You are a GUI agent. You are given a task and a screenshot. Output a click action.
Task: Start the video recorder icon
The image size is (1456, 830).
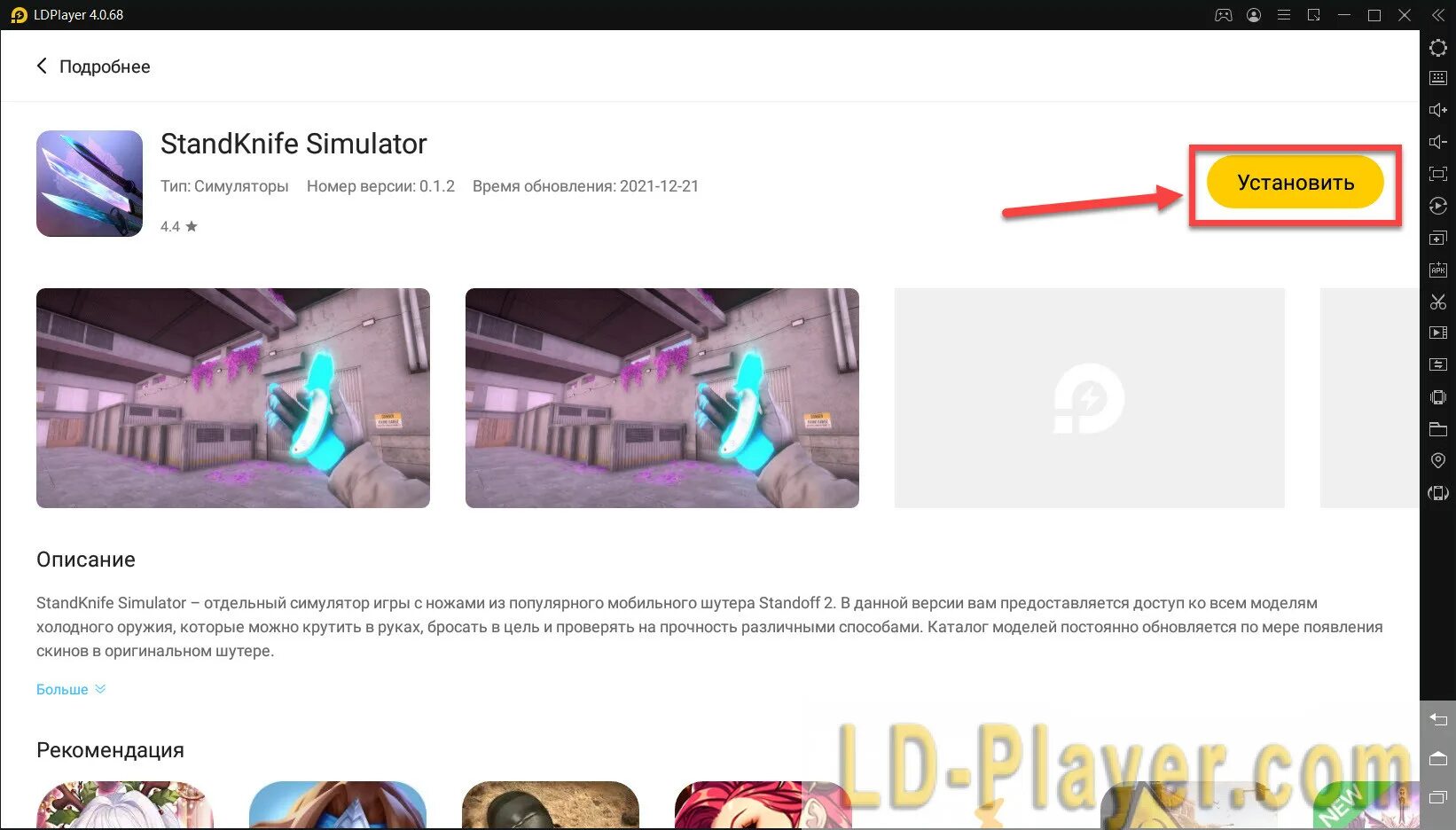point(1438,333)
